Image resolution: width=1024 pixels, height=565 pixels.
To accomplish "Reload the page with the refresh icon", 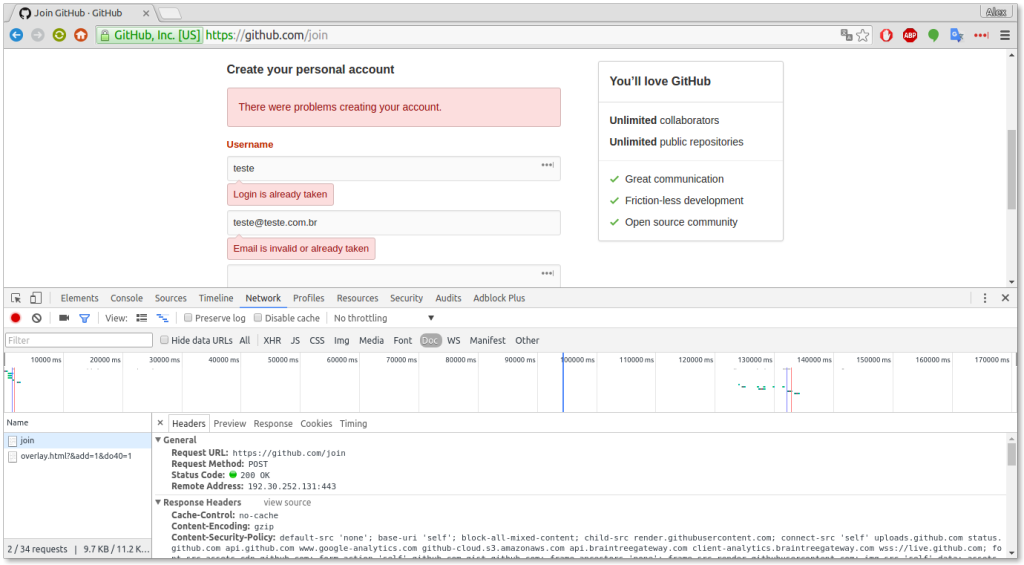I will pos(59,35).
